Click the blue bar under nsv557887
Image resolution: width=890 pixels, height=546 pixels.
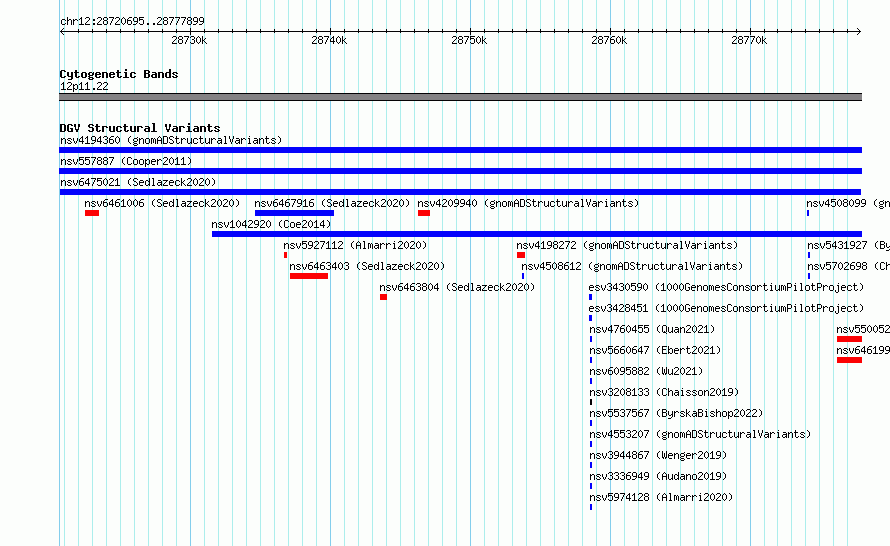[x=460, y=171]
